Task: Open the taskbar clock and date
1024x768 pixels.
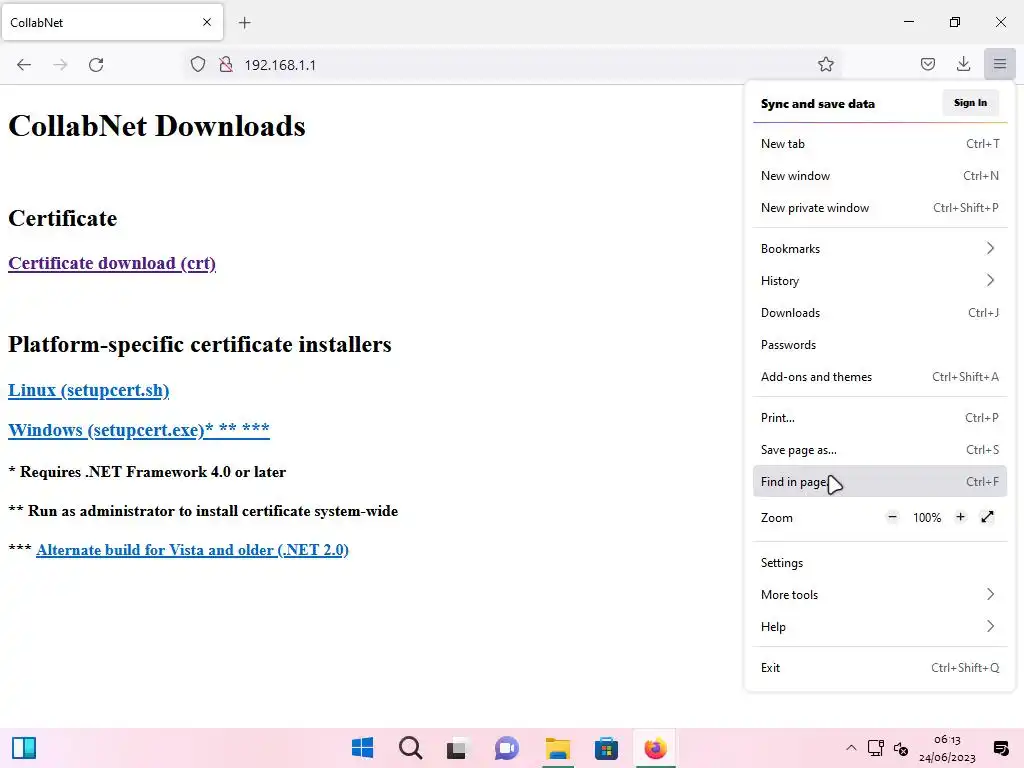Action: point(947,748)
